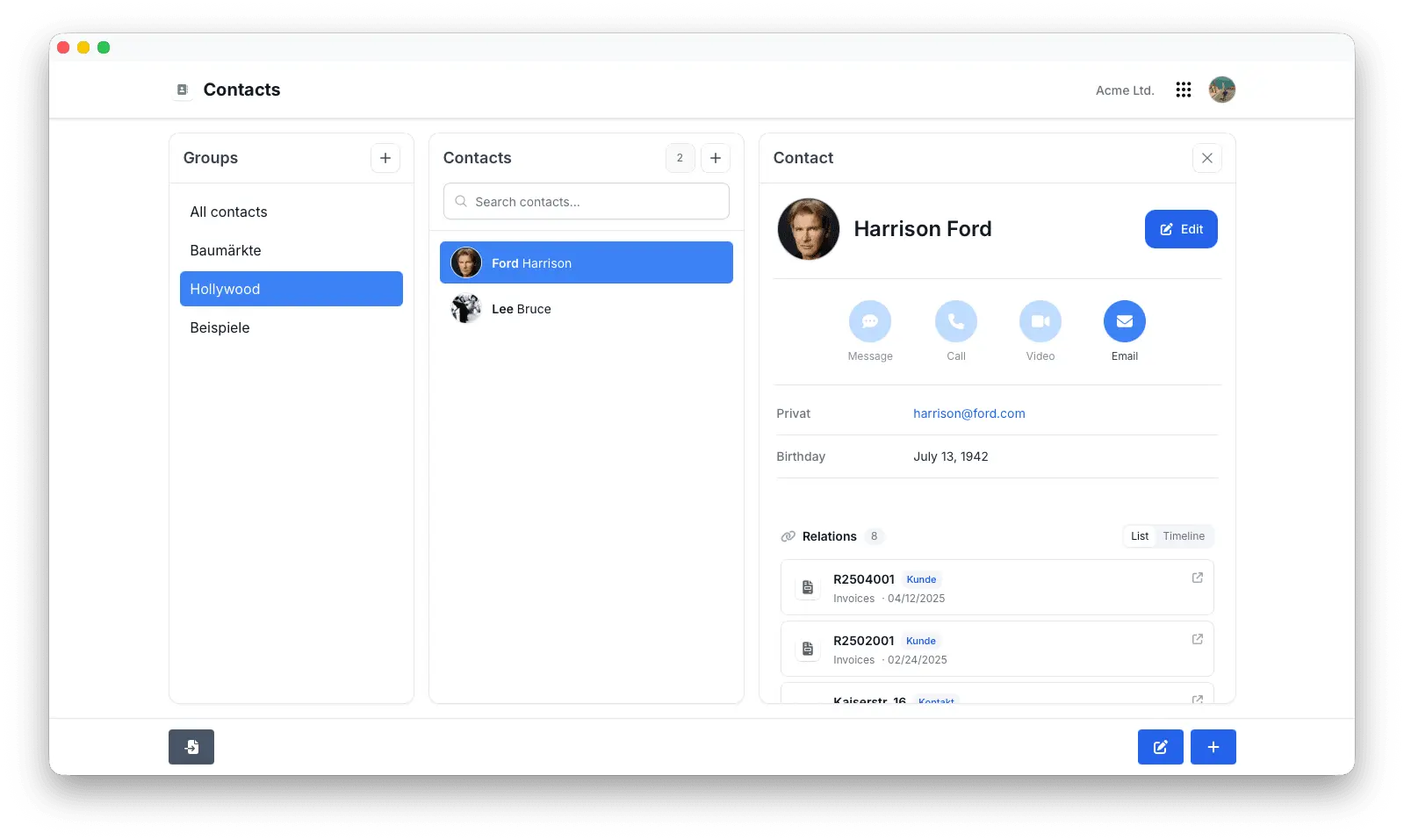Open invoice R2504001 external link icon
1404x840 pixels.
coord(1198,578)
